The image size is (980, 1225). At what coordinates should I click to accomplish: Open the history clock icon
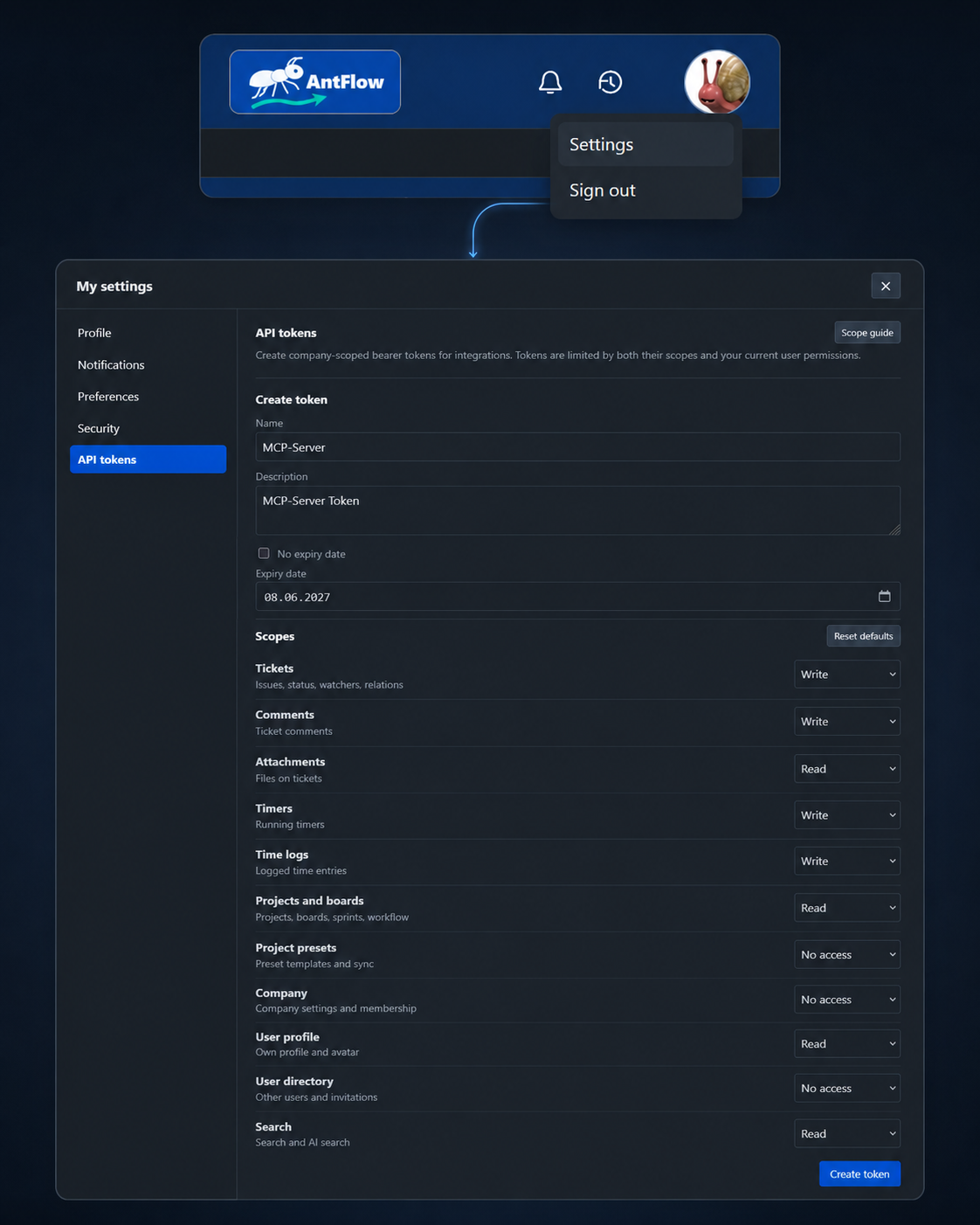[x=611, y=82]
